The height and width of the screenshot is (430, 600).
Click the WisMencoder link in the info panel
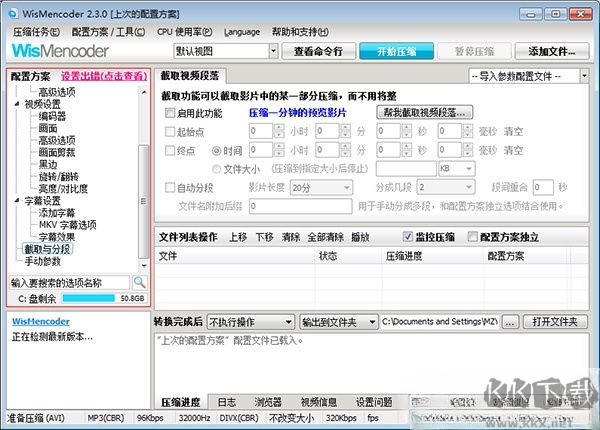(41, 321)
